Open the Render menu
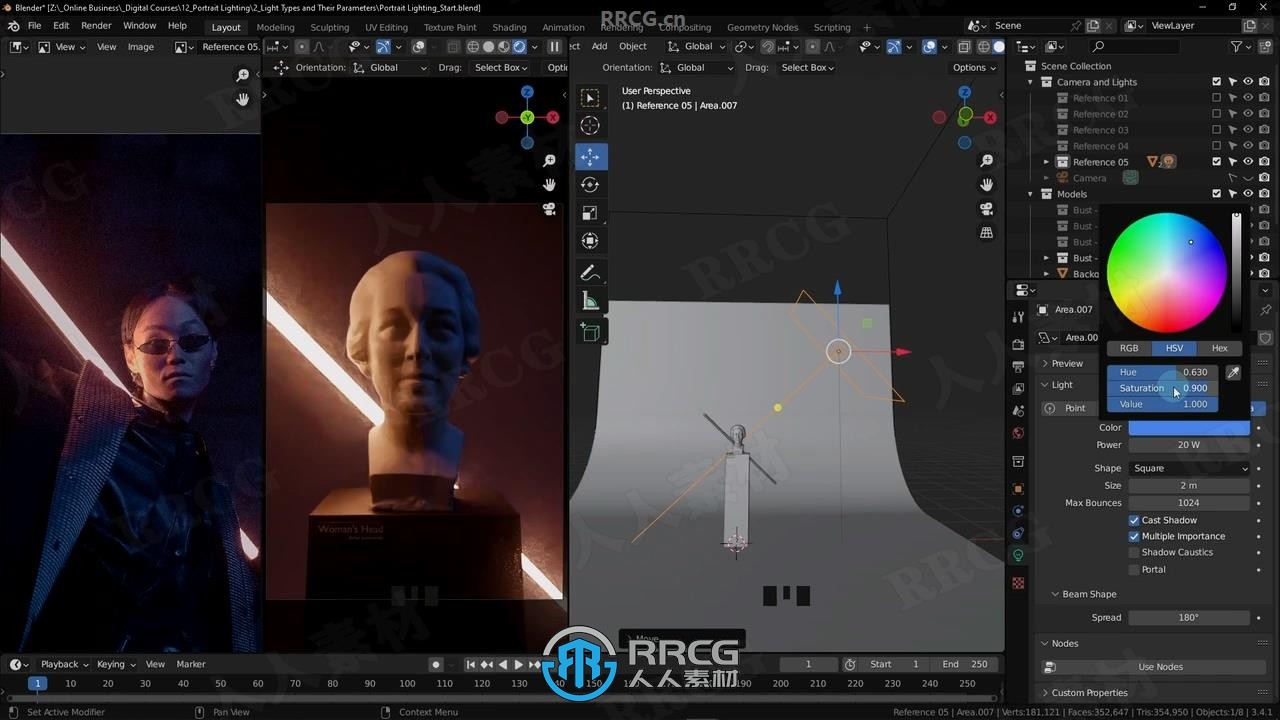This screenshot has width=1280, height=720. click(x=96, y=26)
